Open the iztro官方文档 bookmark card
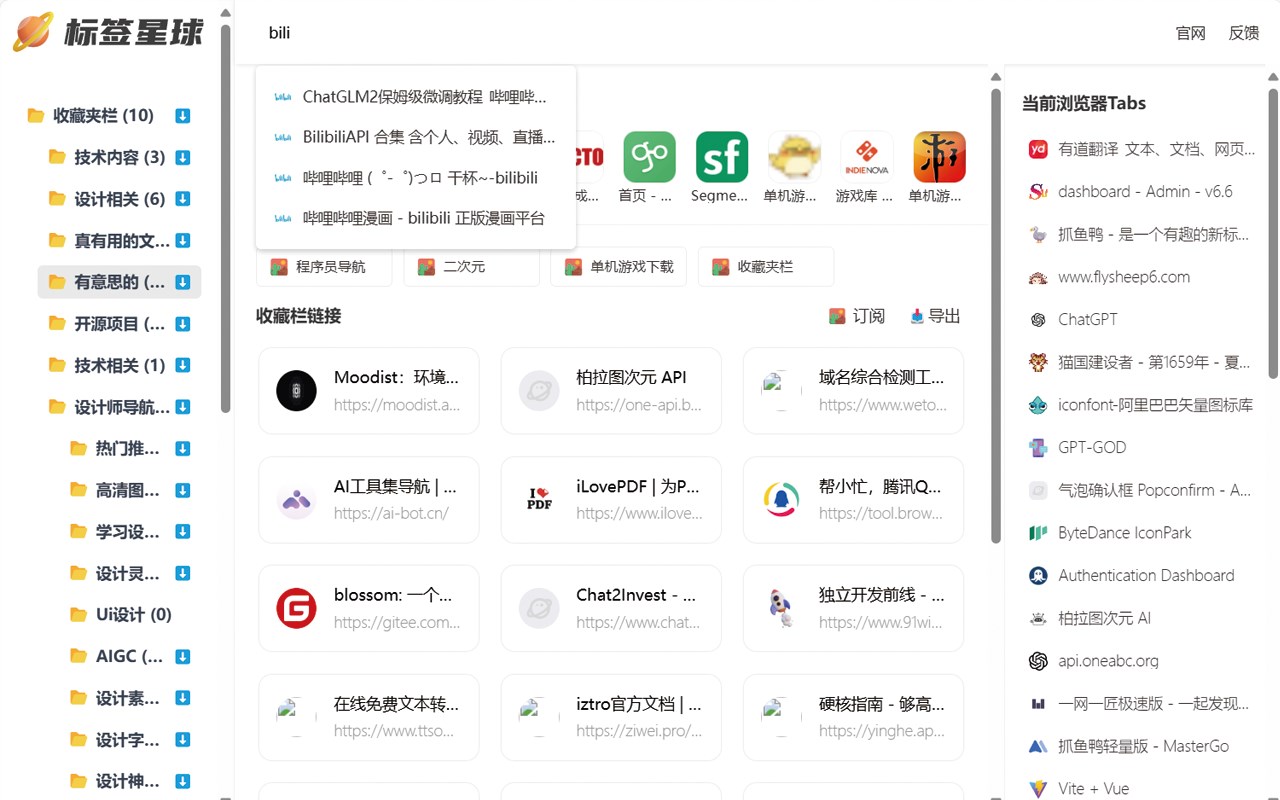Viewport: 1280px width, 800px height. click(x=611, y=717)
